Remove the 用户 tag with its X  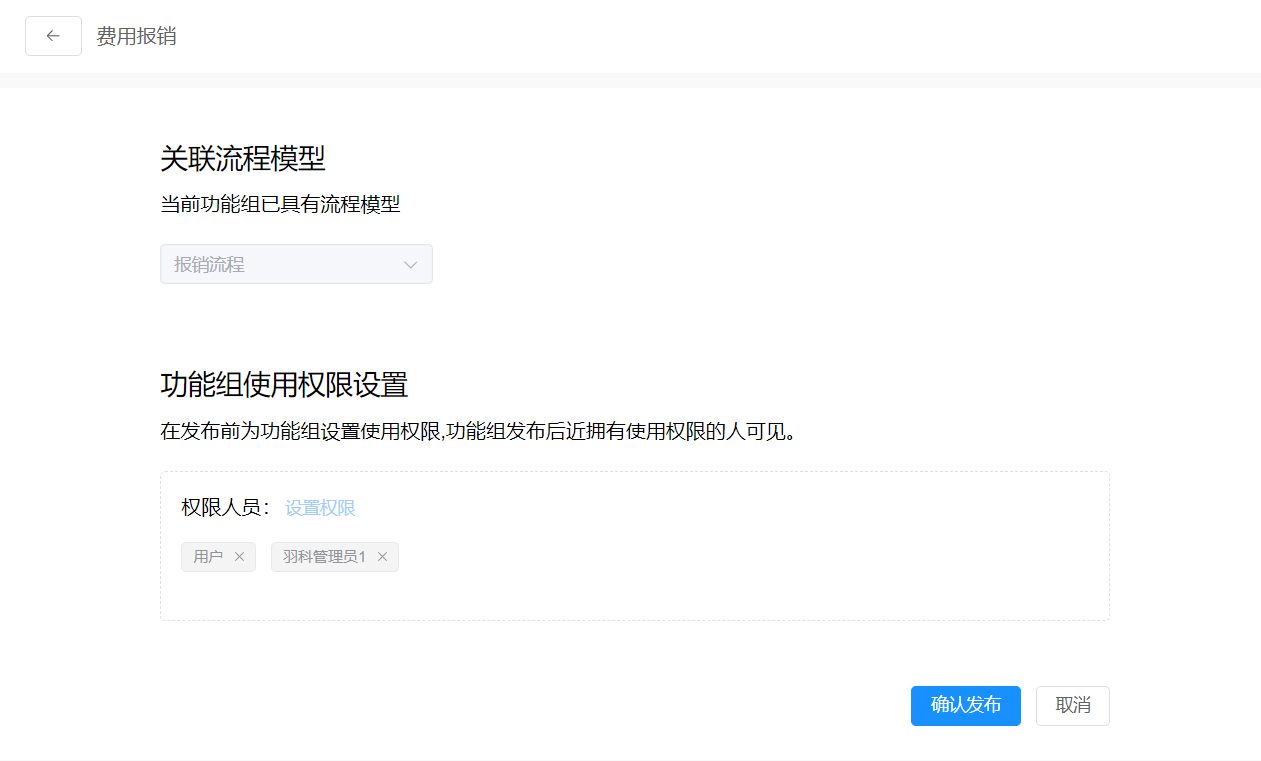pyautogui.click(x=239, y=557)
